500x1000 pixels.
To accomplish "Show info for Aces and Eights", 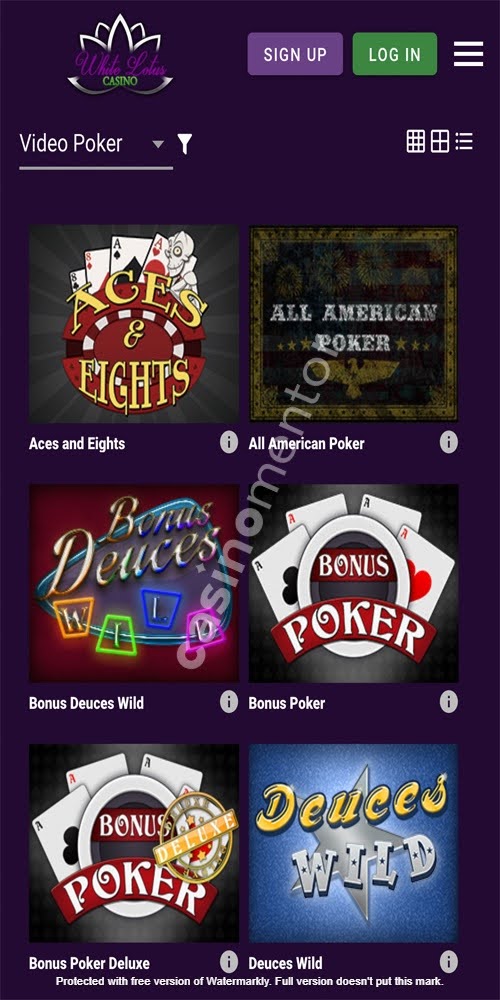I will [x=229, y=442].
